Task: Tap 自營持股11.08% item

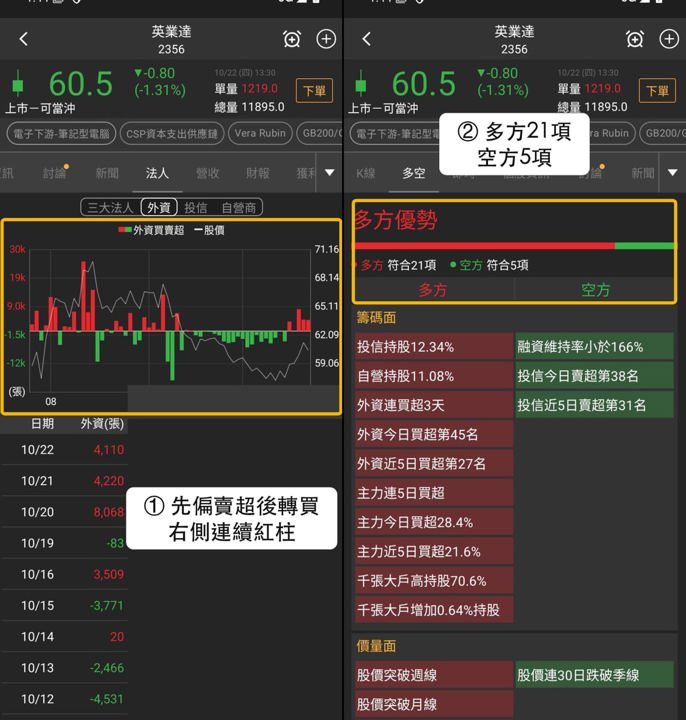Action: (x=434, y=376)
